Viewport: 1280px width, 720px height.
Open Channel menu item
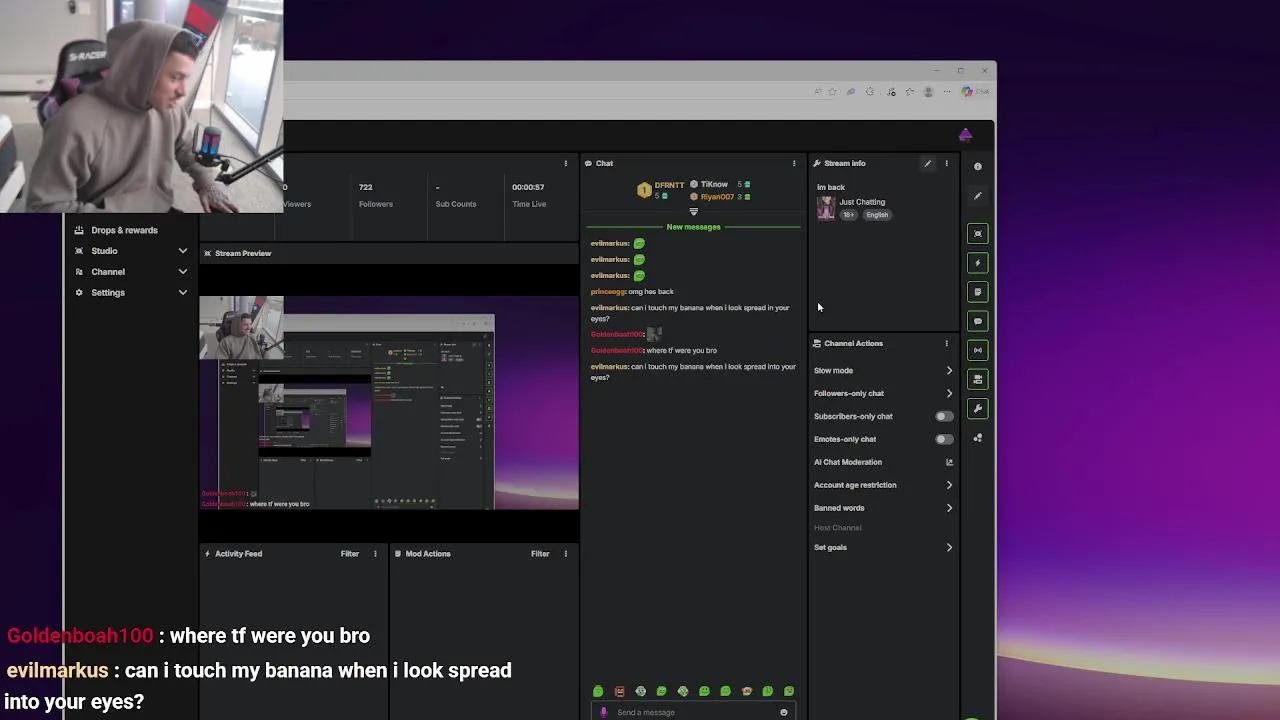click(108, 272)
